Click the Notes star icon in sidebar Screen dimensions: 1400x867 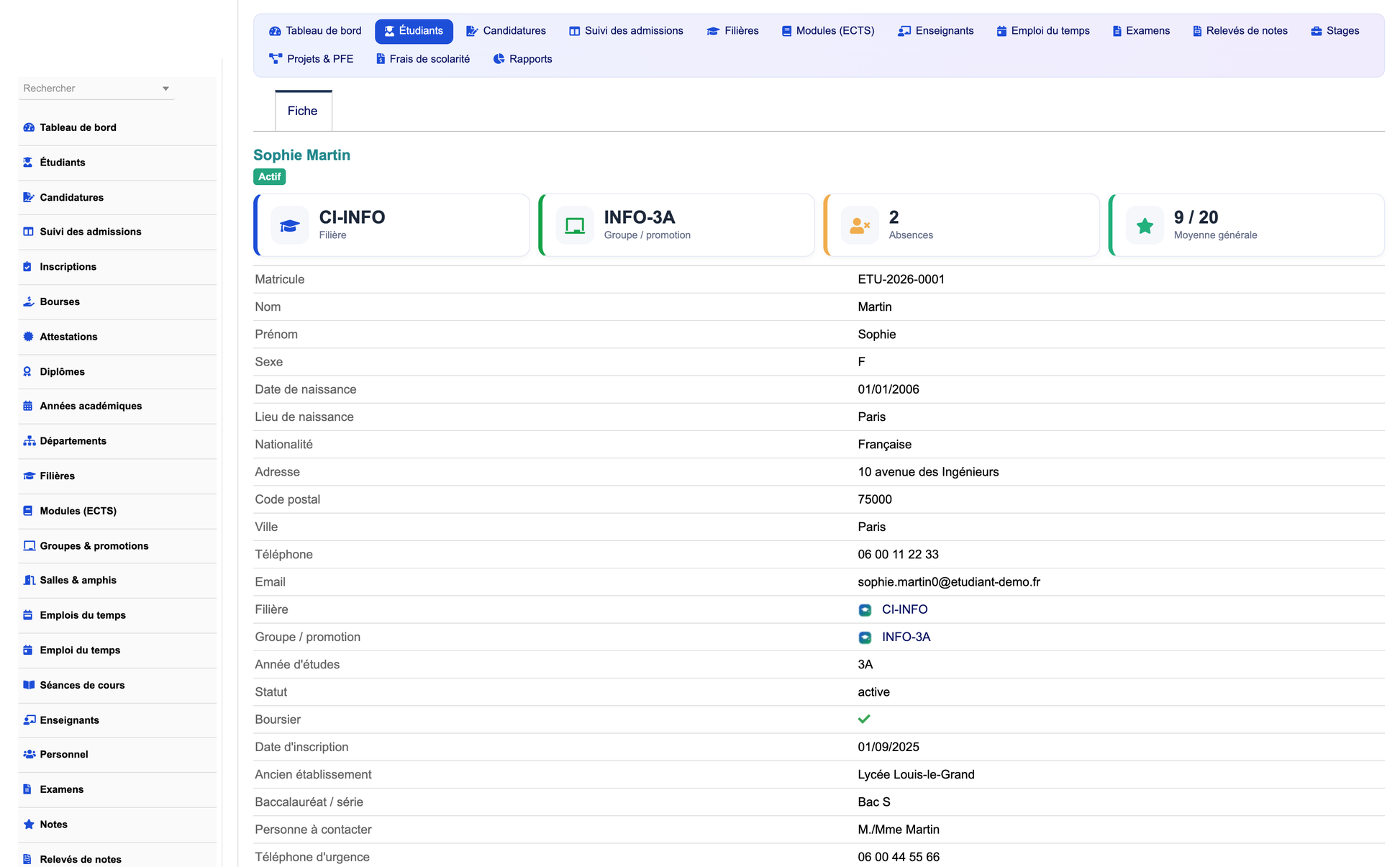[x=29, y=825]
